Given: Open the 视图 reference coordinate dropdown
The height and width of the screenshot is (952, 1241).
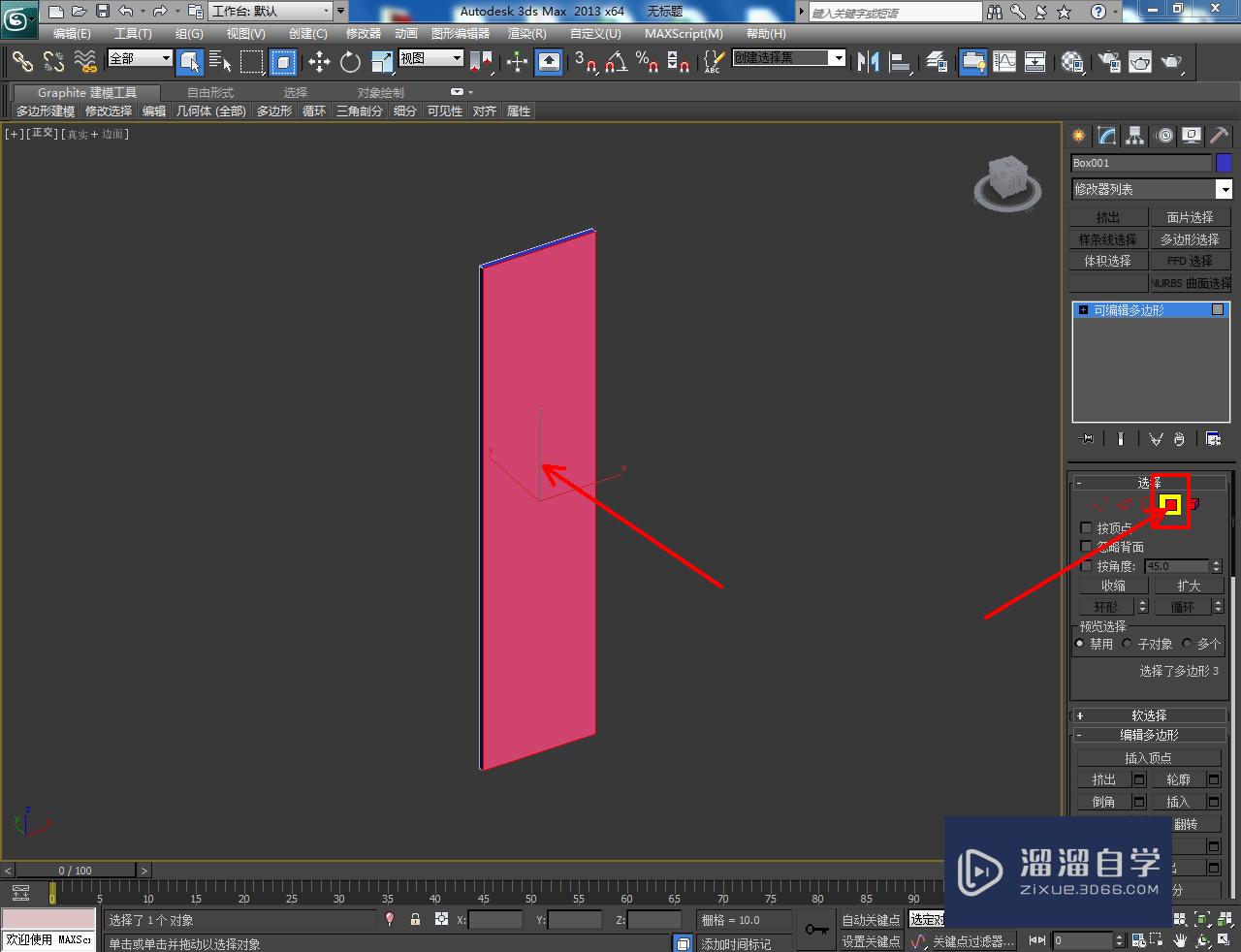Looking at the screenshot, I should 431,58.
